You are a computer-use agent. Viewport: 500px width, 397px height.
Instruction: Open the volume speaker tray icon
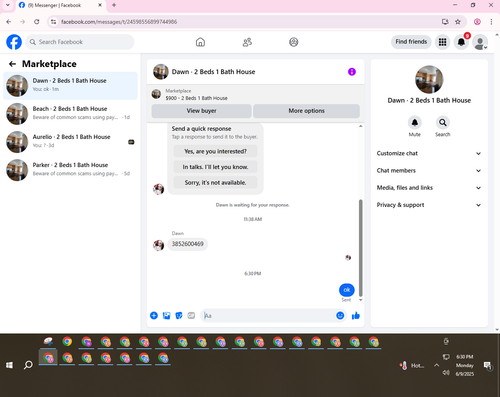pos(446,372)
